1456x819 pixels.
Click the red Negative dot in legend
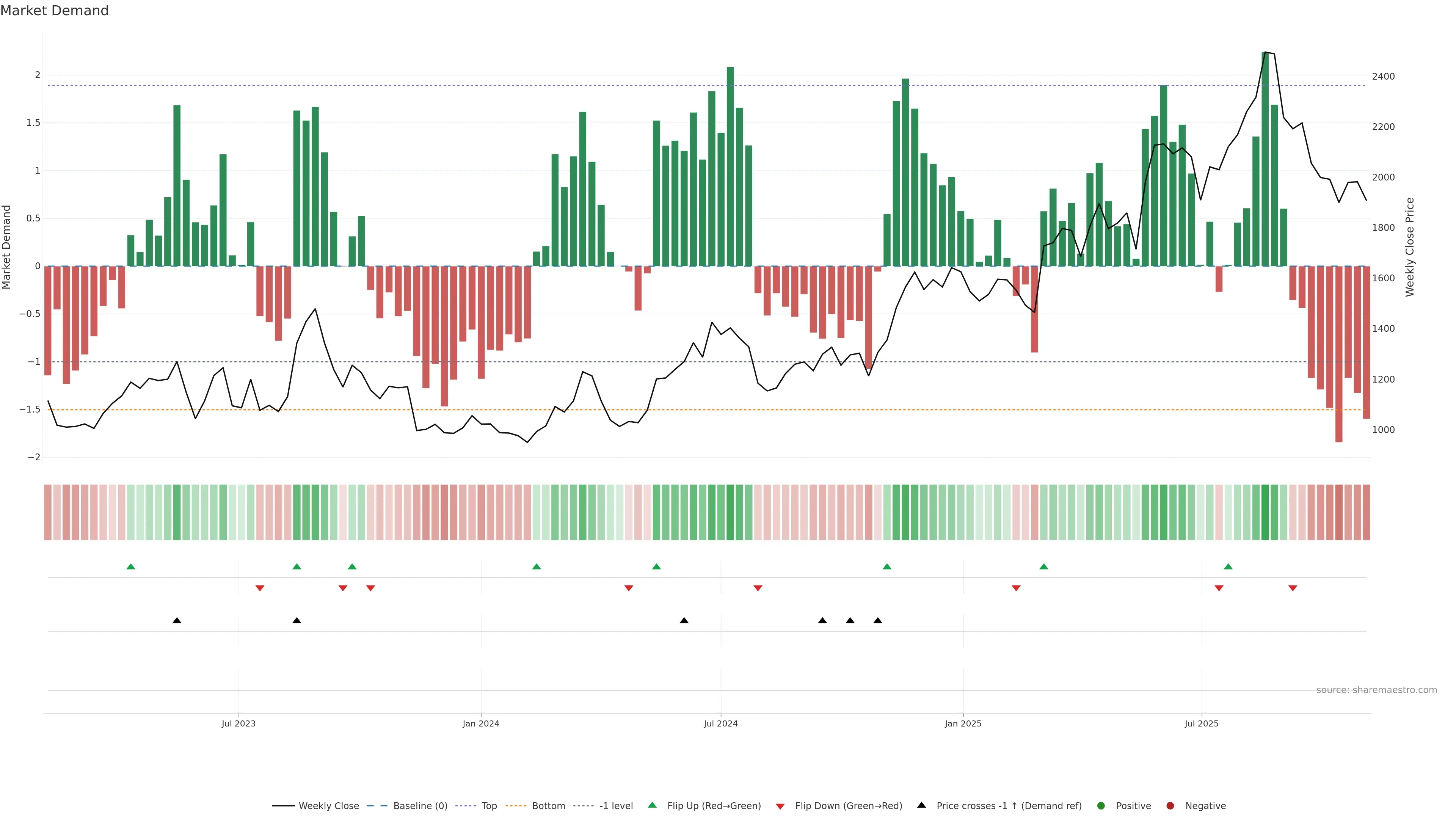coord(1170,805)
